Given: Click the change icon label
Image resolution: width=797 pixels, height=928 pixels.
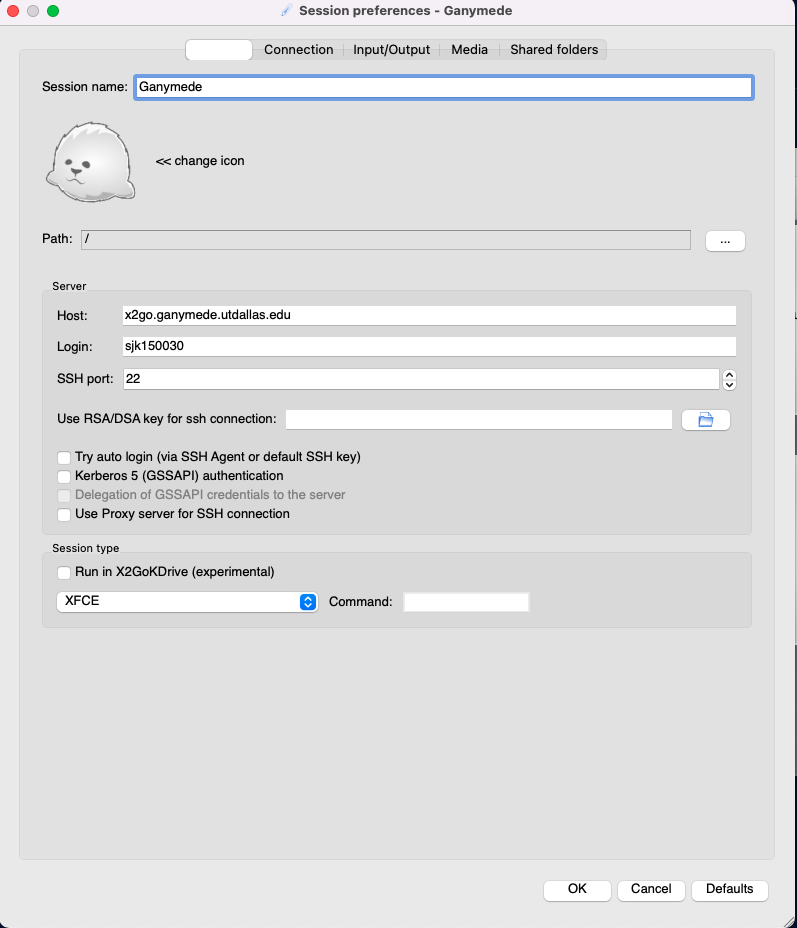Looking at the screenshot, I should pyautogui.click(x=200, y=161).
